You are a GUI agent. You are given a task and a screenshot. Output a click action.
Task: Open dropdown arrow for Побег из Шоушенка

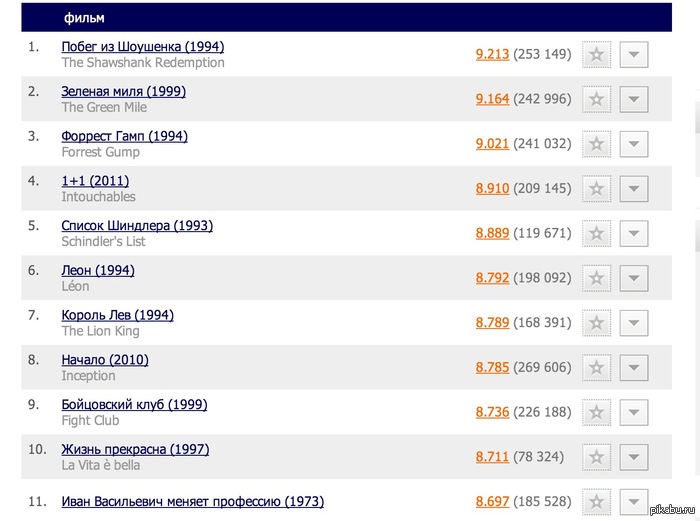(x=634, y=55)
